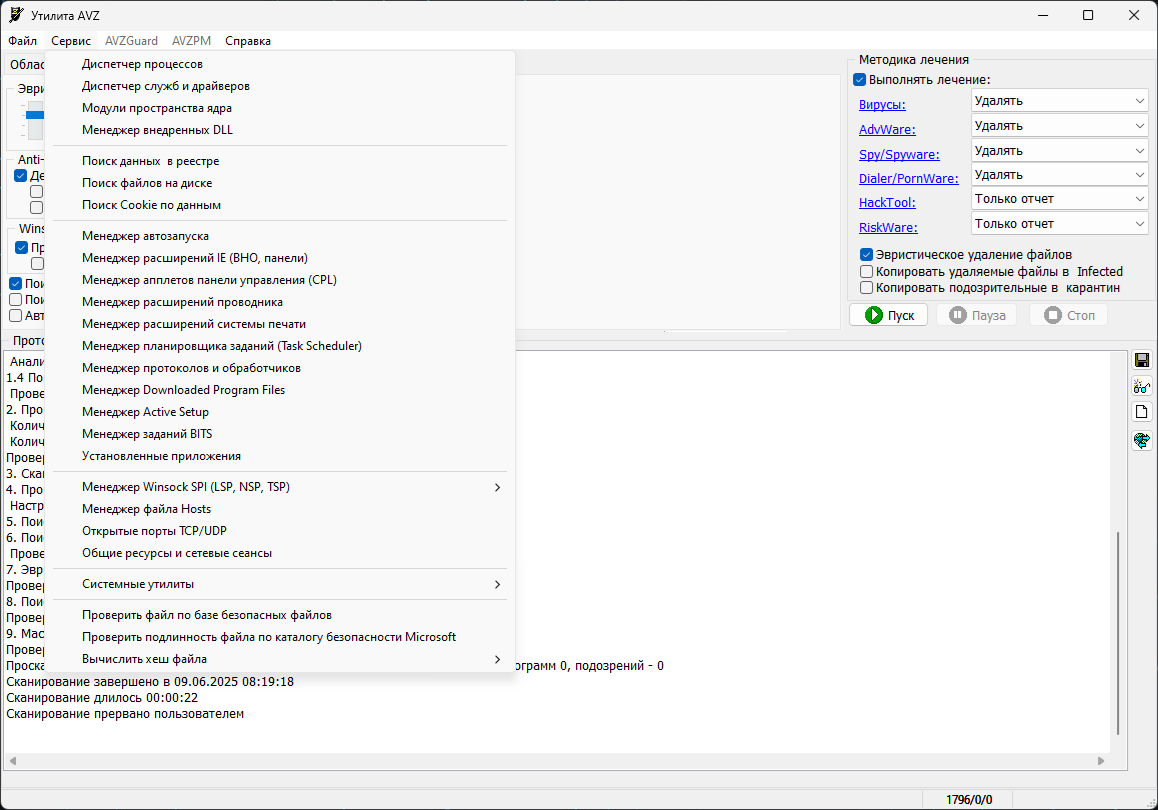Select 'Менеджер расширений IE (BHO, панели)'
This screenshot has height=810, width=1158.
point(280,258)
